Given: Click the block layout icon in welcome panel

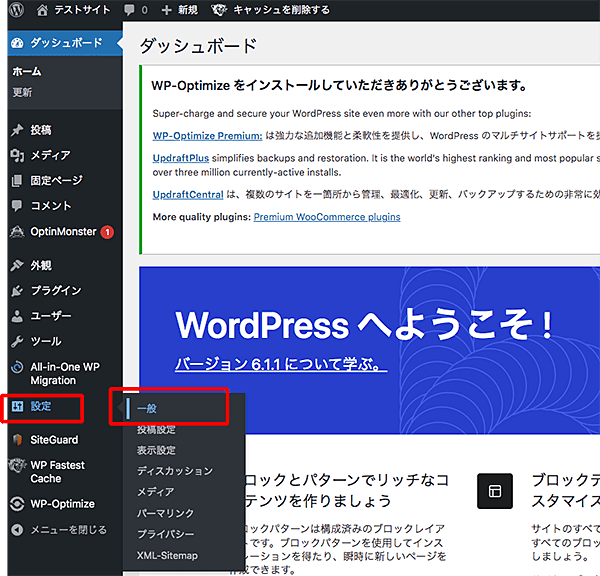Looking at the screenshot, I should pos(495,491).
